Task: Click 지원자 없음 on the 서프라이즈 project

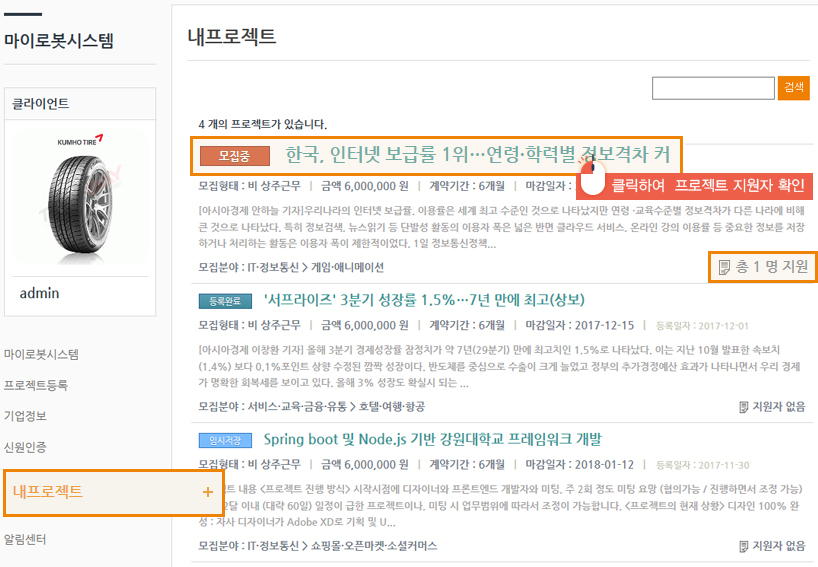Action: click(771, 407)
